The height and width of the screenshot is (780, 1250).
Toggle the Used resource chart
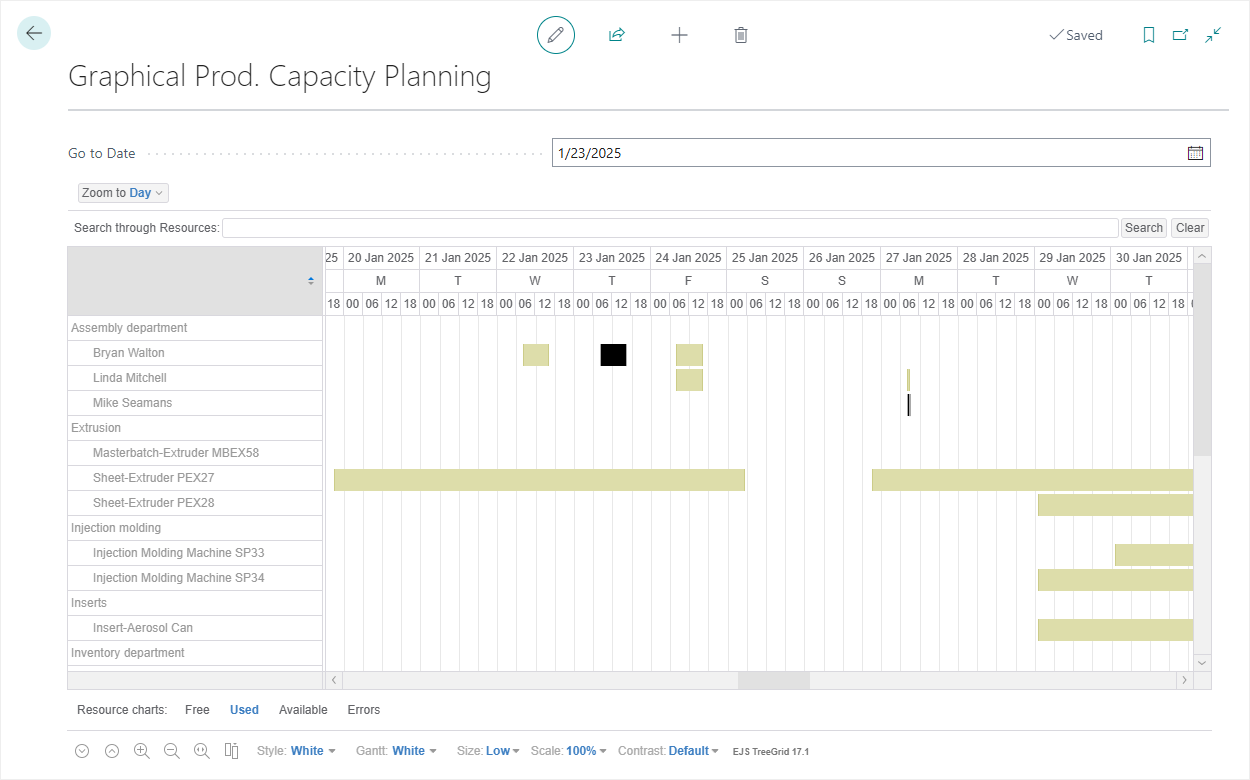(x=244, y=710)
